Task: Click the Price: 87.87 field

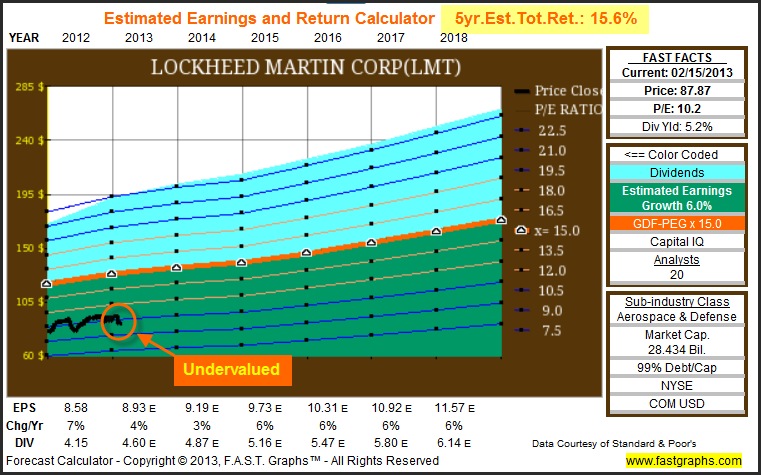Action: click(677, 91)
